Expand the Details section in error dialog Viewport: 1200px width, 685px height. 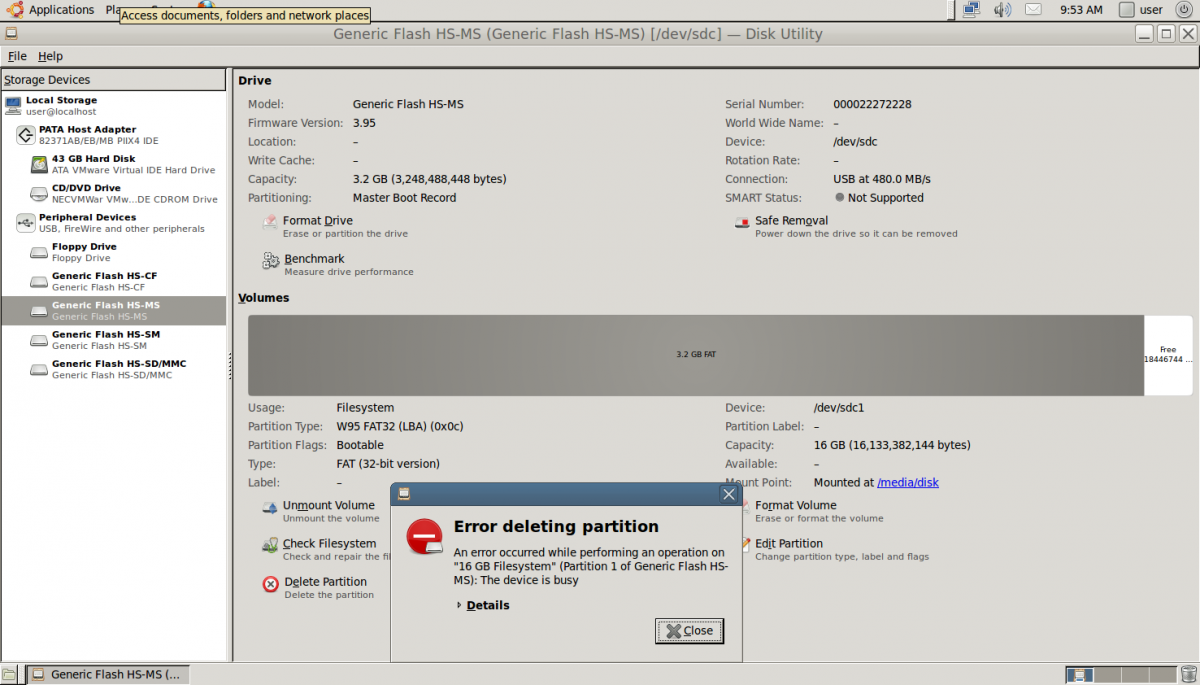pyautogui.click(x=487, y=605)
